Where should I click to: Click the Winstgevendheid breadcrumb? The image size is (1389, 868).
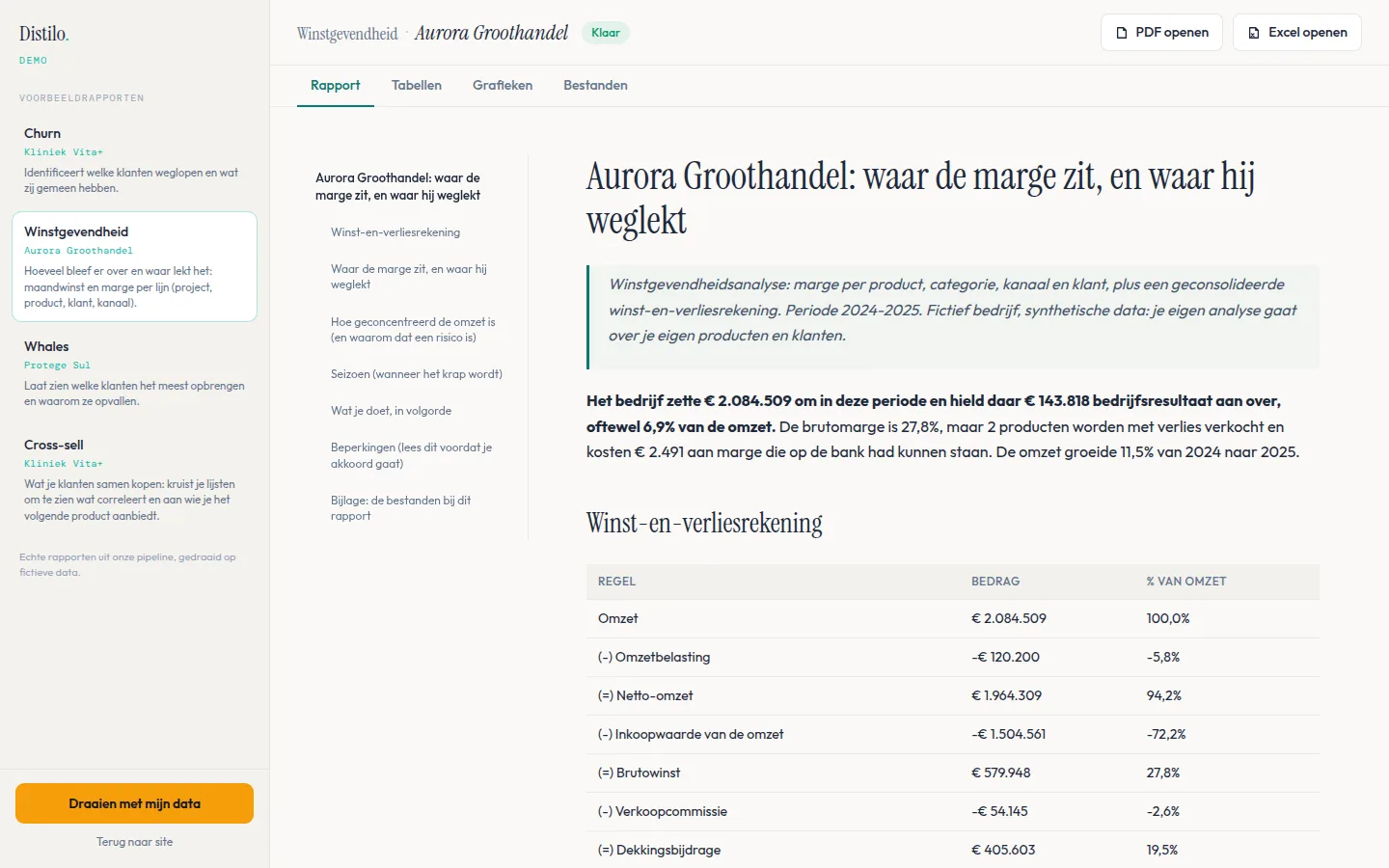347,34
